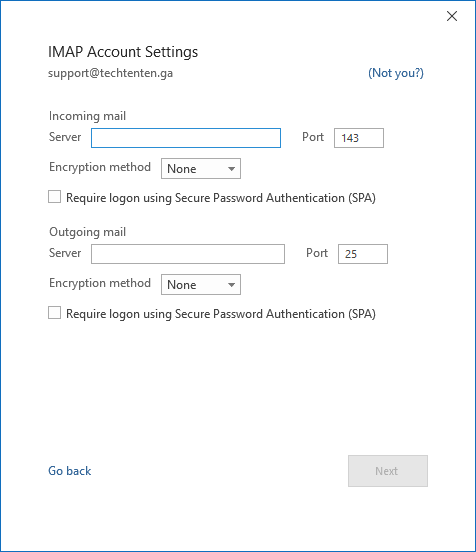Open the Outgoing mail Encryption method dropdown
Screen dimensions: 476x552
(201, 284)
